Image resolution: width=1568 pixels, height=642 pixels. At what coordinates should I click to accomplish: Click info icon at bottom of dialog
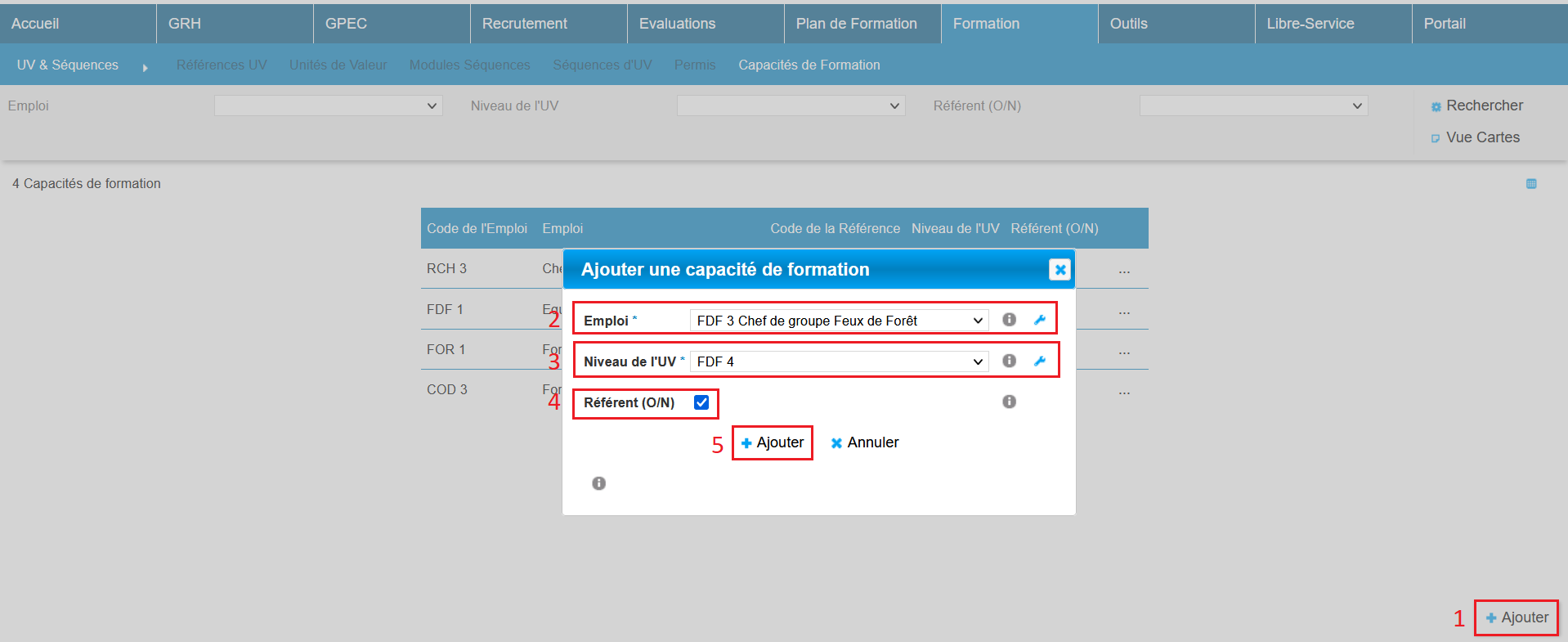click(598, 483)
